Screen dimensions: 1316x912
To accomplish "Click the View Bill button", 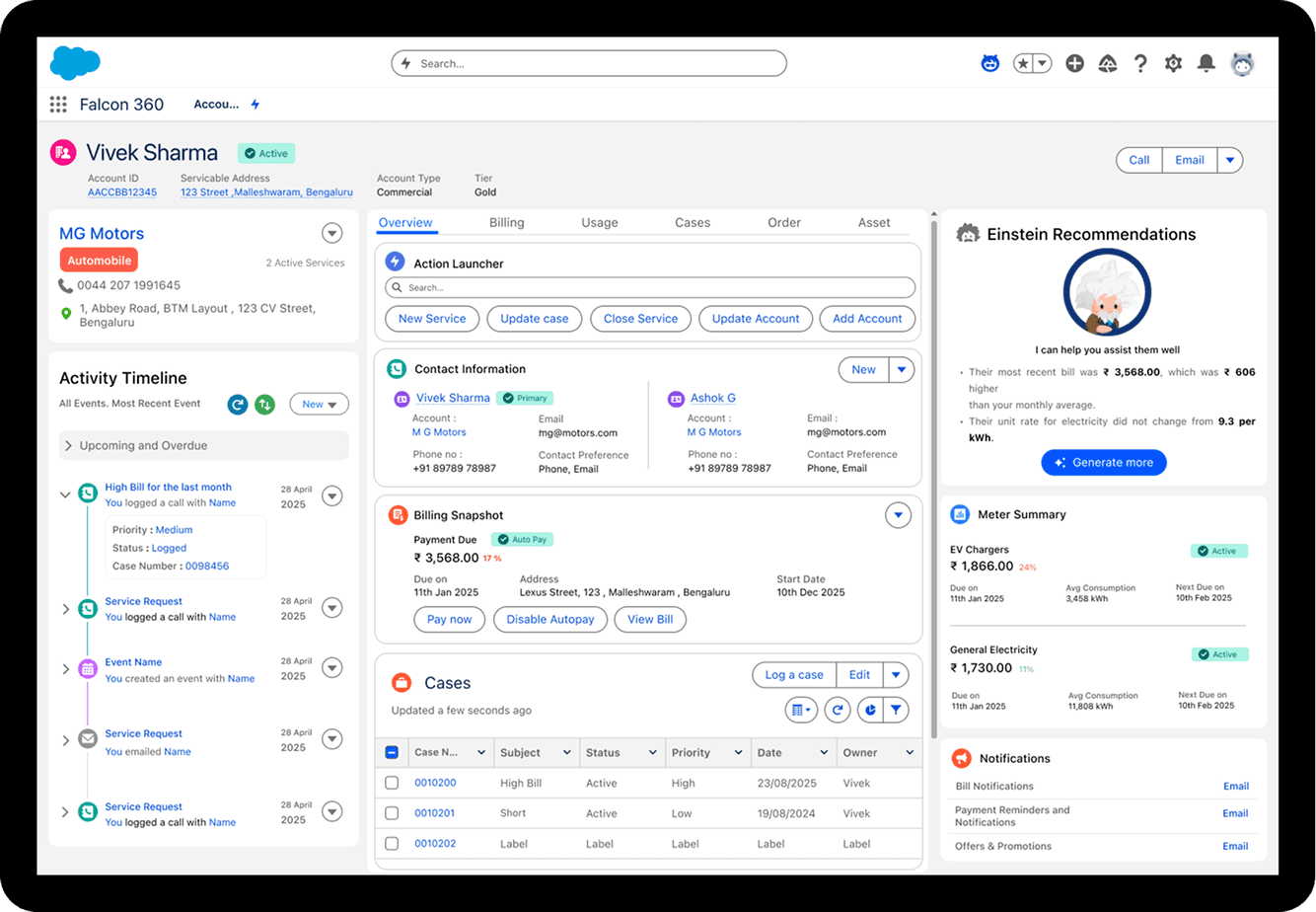I will (651, 620).
